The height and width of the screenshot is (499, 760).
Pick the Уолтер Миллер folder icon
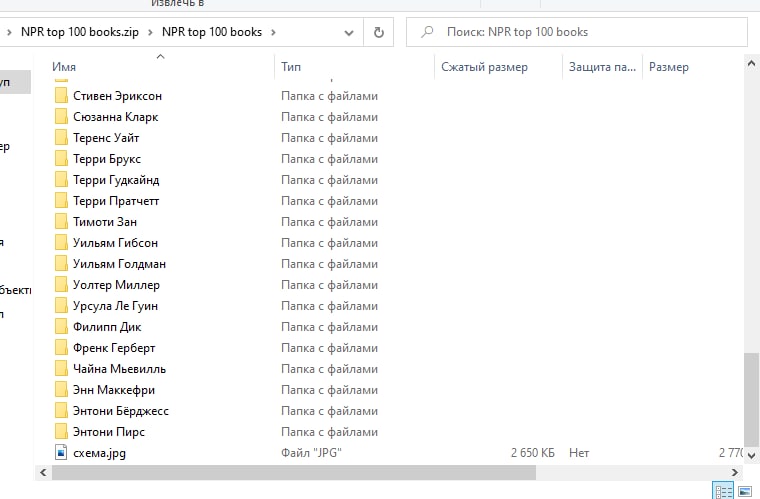pyautogui.click(x=61, y=285)
